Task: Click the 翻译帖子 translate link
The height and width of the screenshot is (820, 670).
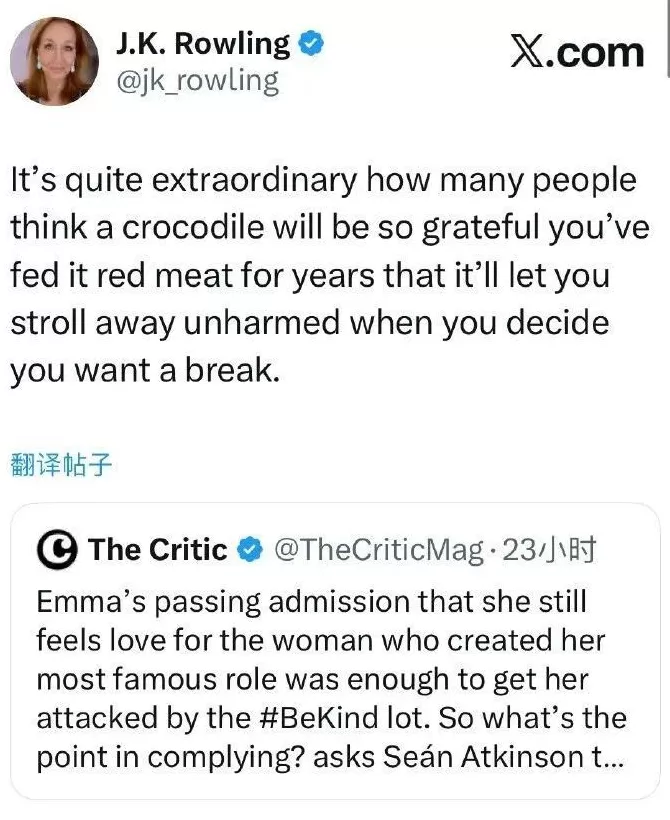Action: 58,465
